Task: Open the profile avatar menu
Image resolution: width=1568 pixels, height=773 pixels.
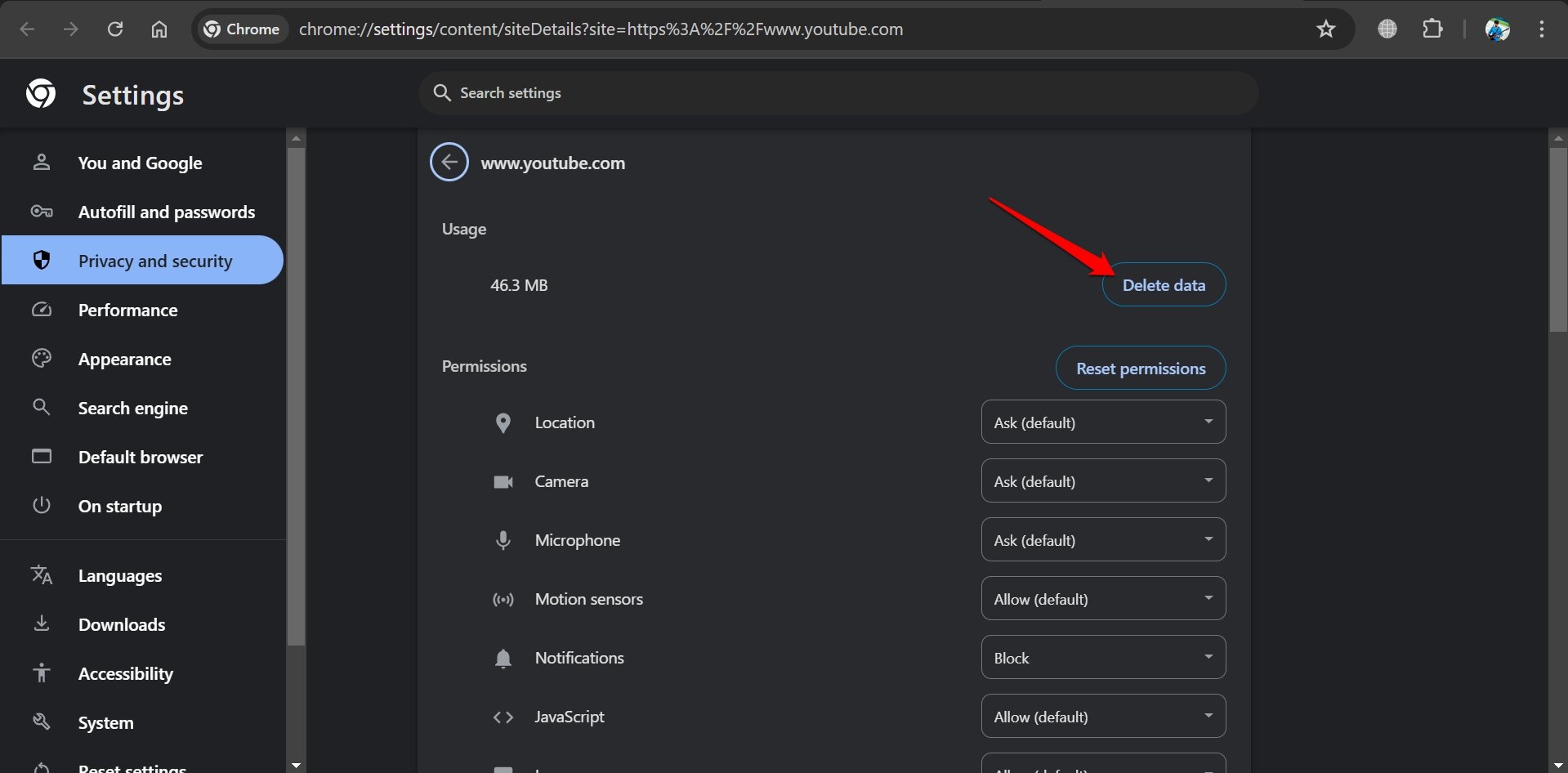Action: click(1497, 29)
